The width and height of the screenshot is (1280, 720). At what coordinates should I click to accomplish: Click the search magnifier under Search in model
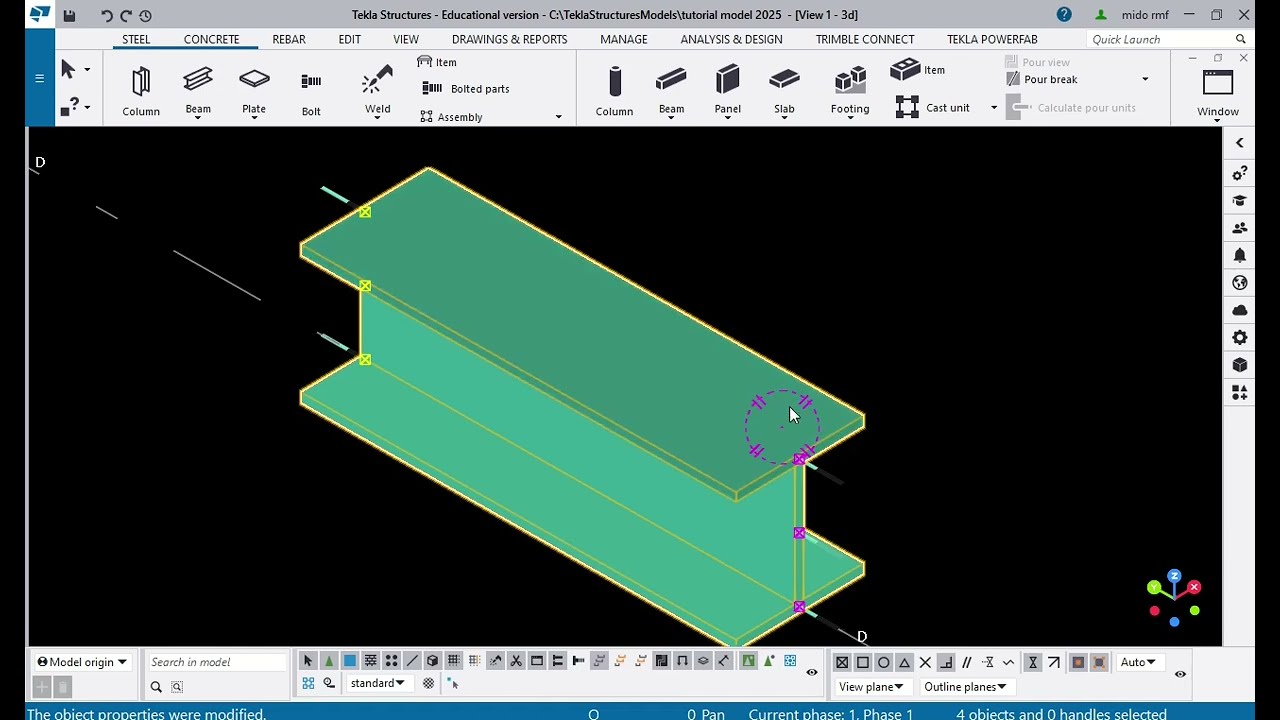pyautogui.click(x=156, y=686)
